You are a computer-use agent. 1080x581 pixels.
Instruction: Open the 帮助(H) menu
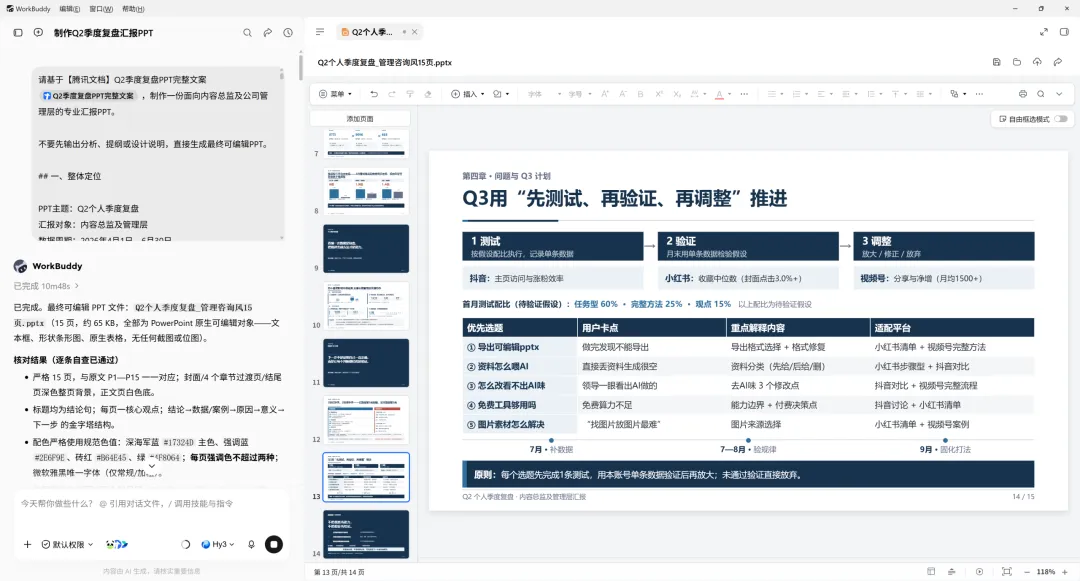click(133, 9)
